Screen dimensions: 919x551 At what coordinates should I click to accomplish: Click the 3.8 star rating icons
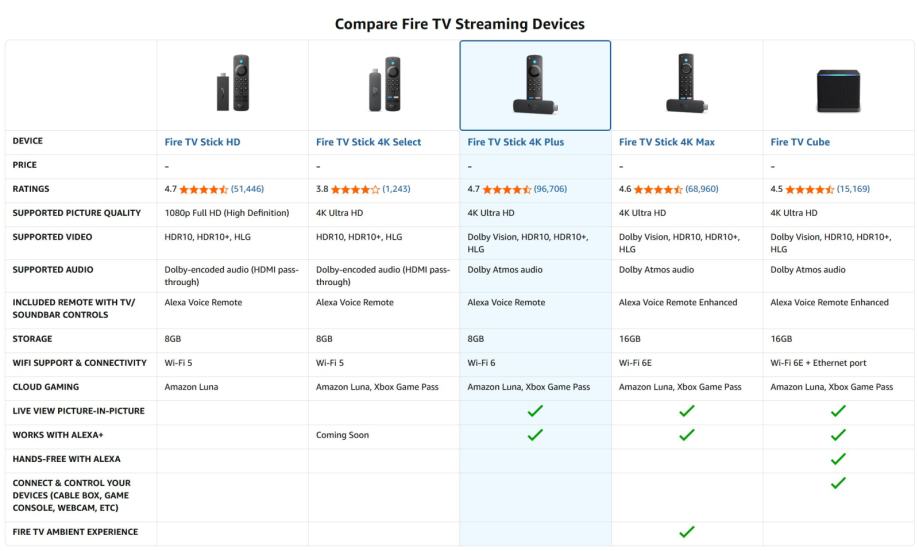click(355, 189)
